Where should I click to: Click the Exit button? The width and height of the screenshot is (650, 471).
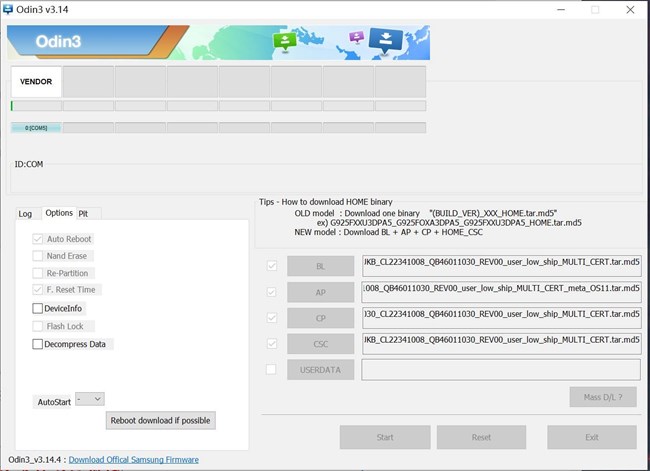(x=592, y=437)
